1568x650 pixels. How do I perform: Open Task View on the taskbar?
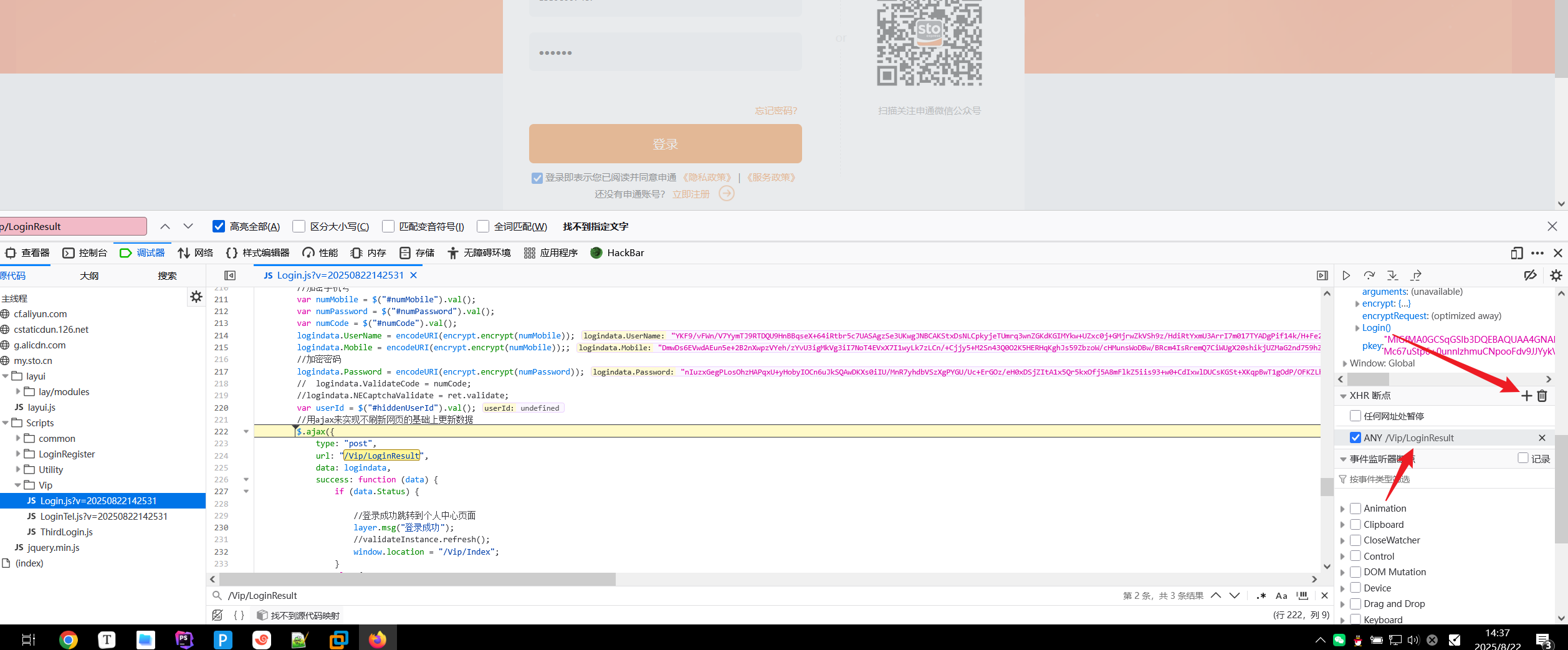[x=29, y=639]
